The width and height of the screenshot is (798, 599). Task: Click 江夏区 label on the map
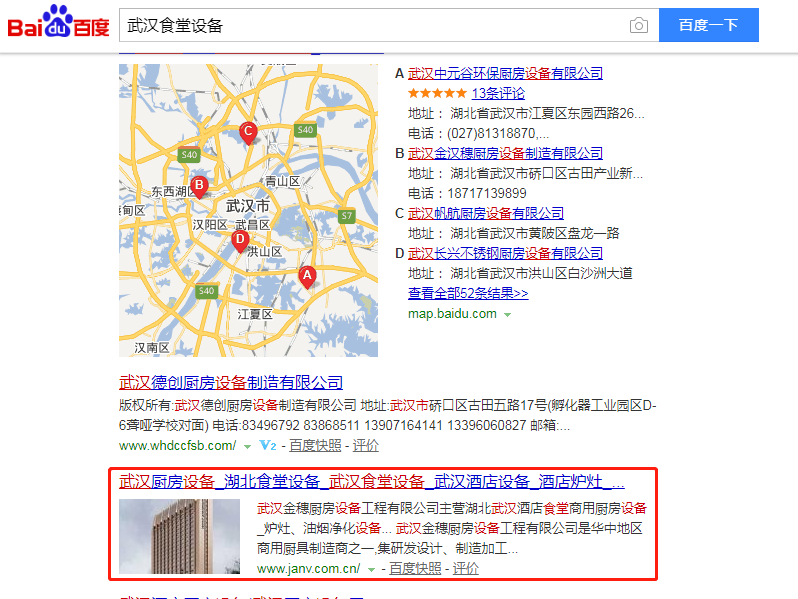coord(255,314)
